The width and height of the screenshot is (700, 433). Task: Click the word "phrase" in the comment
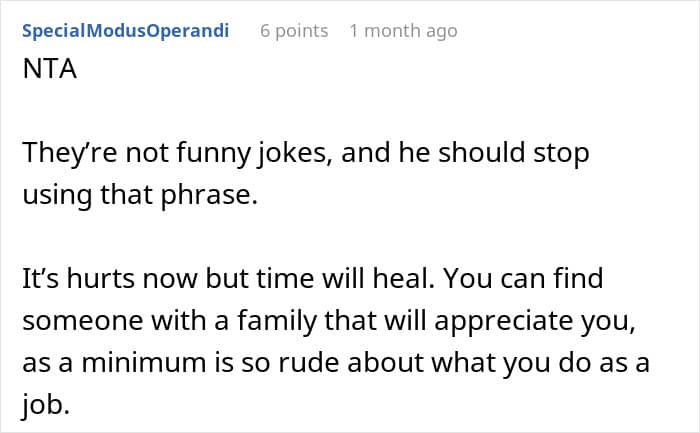tap(214, 194)
